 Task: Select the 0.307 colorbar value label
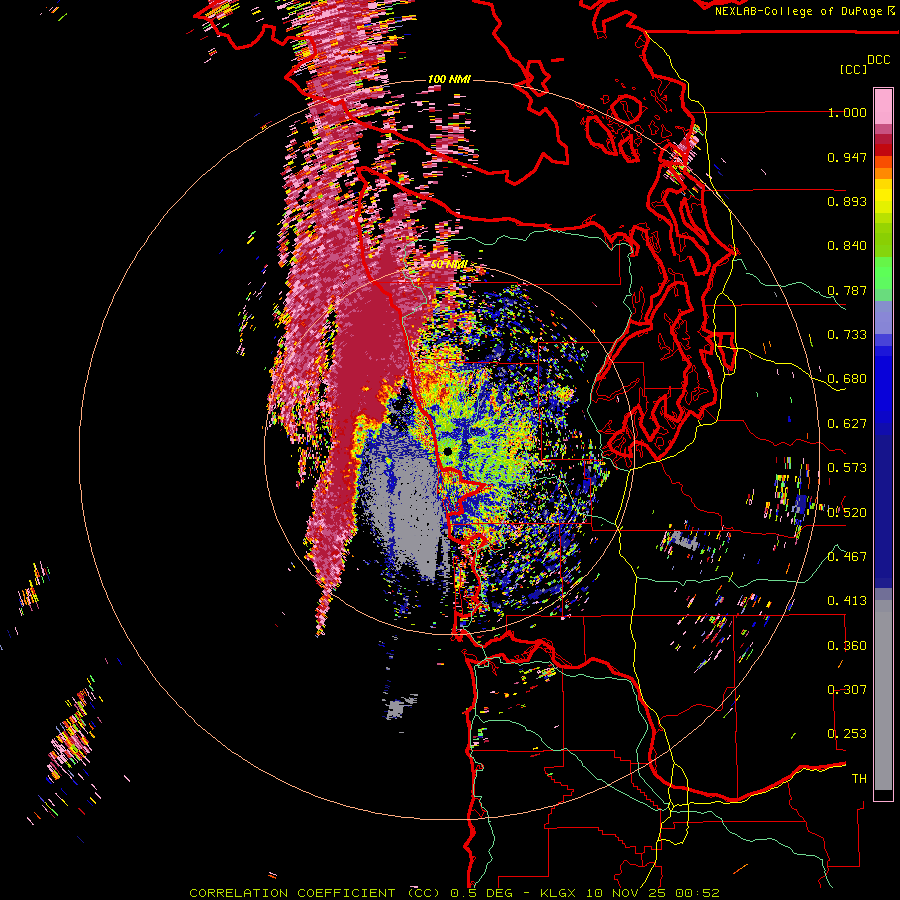point(847,689)
